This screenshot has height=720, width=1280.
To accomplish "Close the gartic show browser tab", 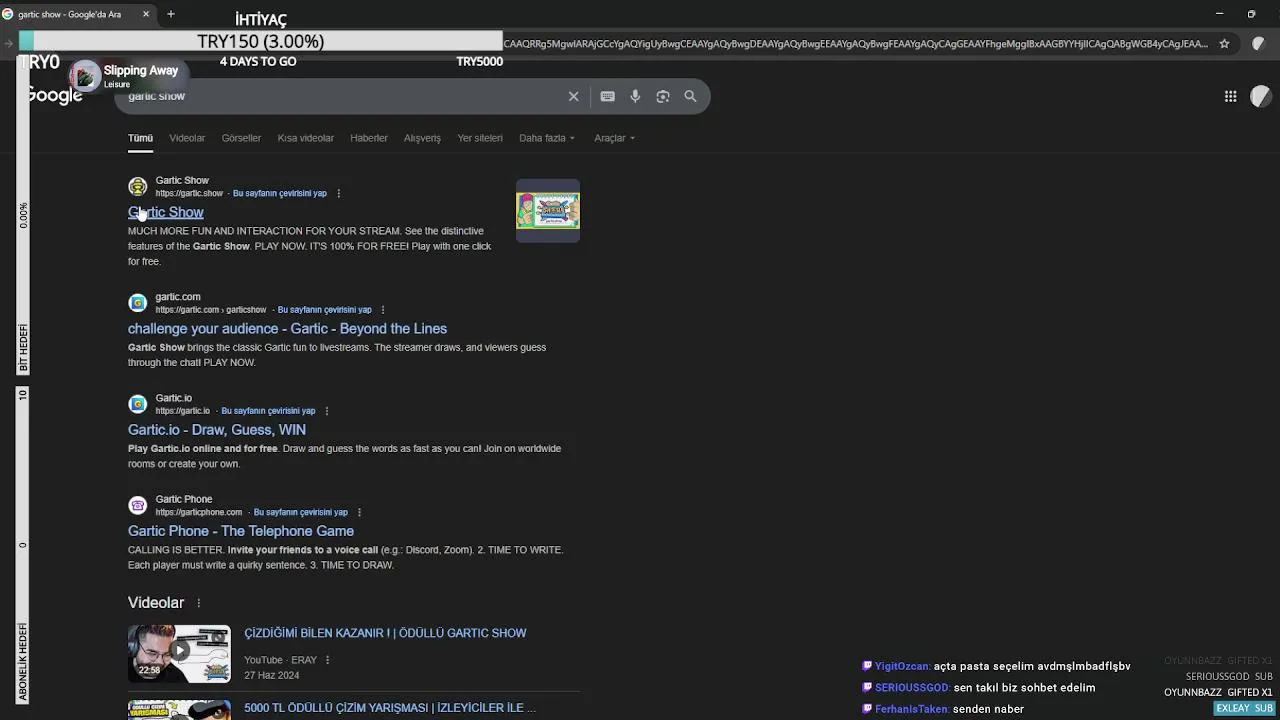I will 146,14.
